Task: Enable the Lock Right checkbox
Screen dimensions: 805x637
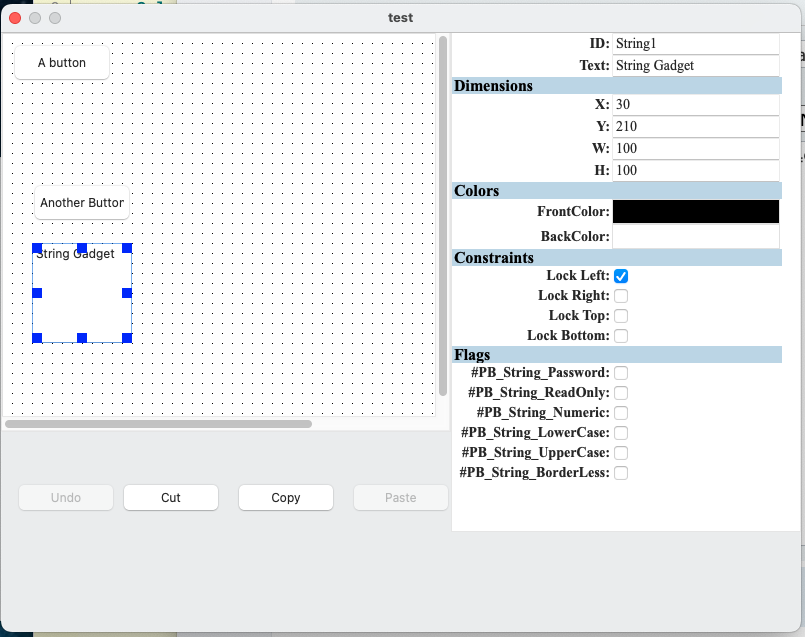Action: pyautogui.click(x=621, y=296)
